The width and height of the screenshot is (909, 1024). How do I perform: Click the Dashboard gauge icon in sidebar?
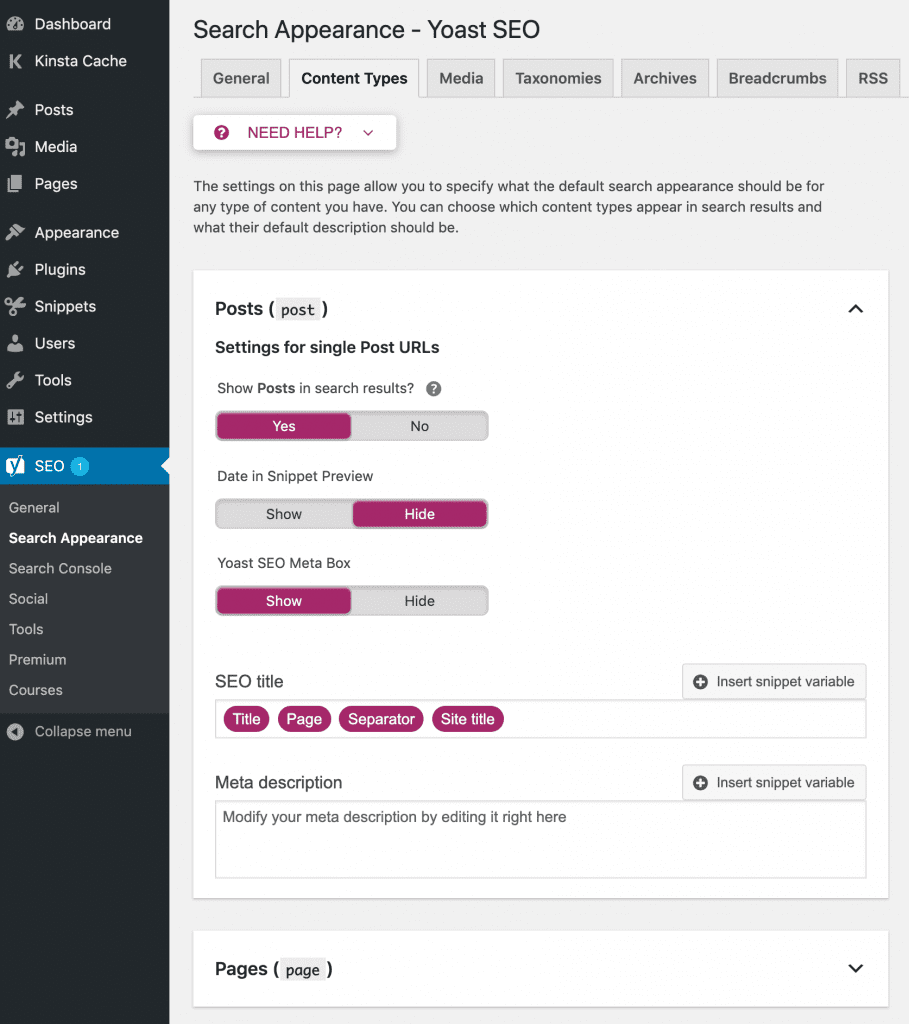pyautogui.click(x=15, y=24)
